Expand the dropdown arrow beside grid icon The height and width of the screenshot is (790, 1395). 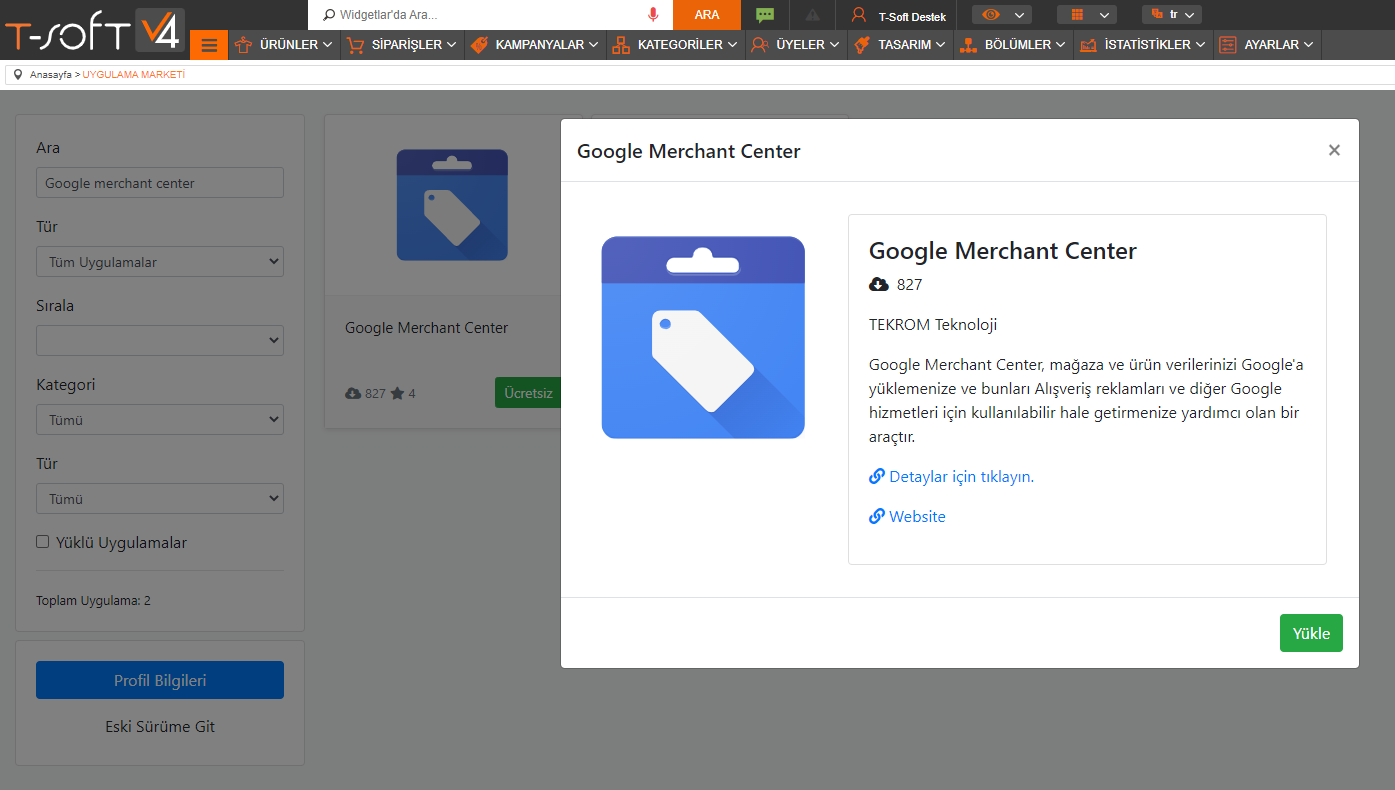[x=1104, y=15]
